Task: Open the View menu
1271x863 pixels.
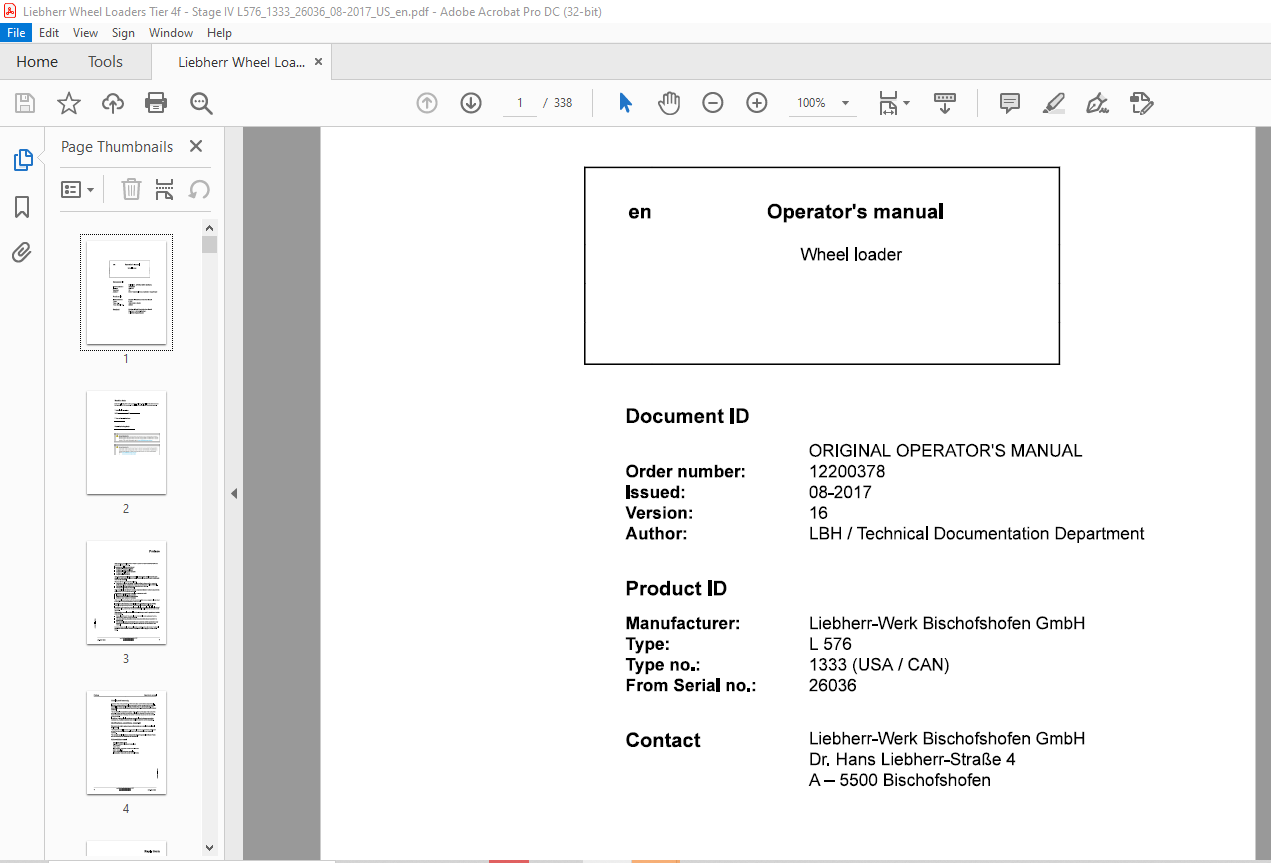Action: point(86,33)
